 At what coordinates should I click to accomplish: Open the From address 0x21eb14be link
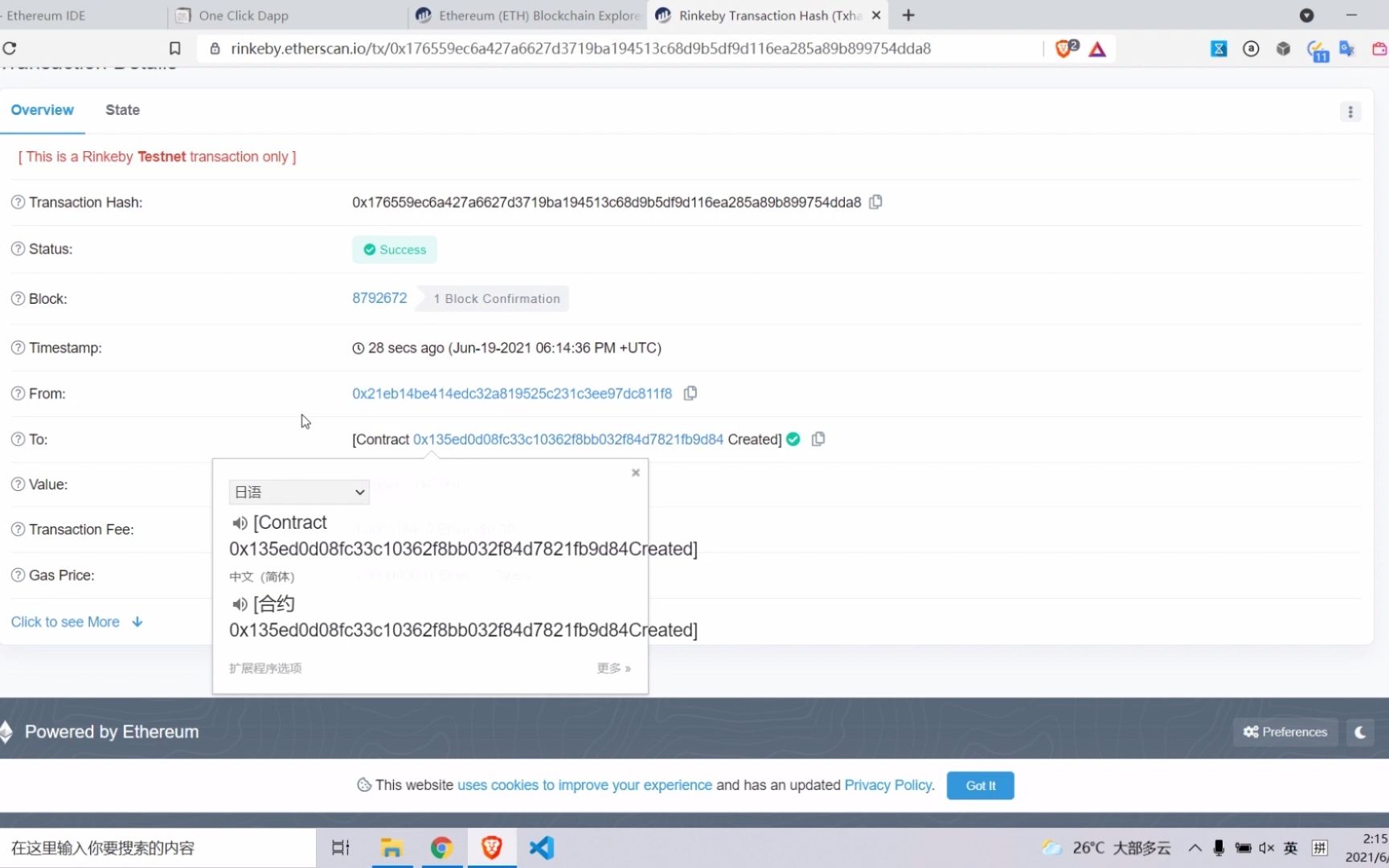click(x=512, y=393)
